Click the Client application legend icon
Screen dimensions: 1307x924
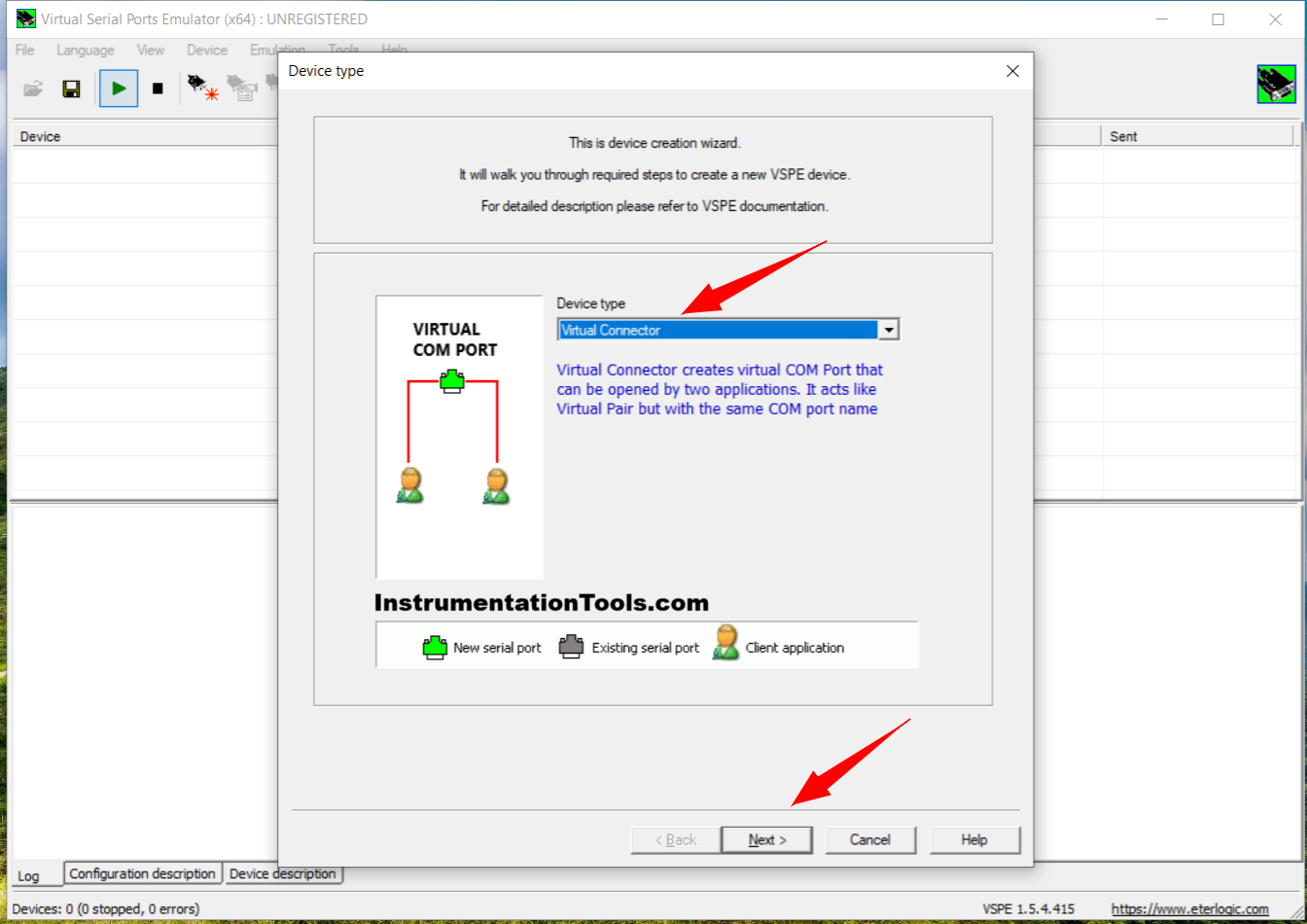point(725,644)
